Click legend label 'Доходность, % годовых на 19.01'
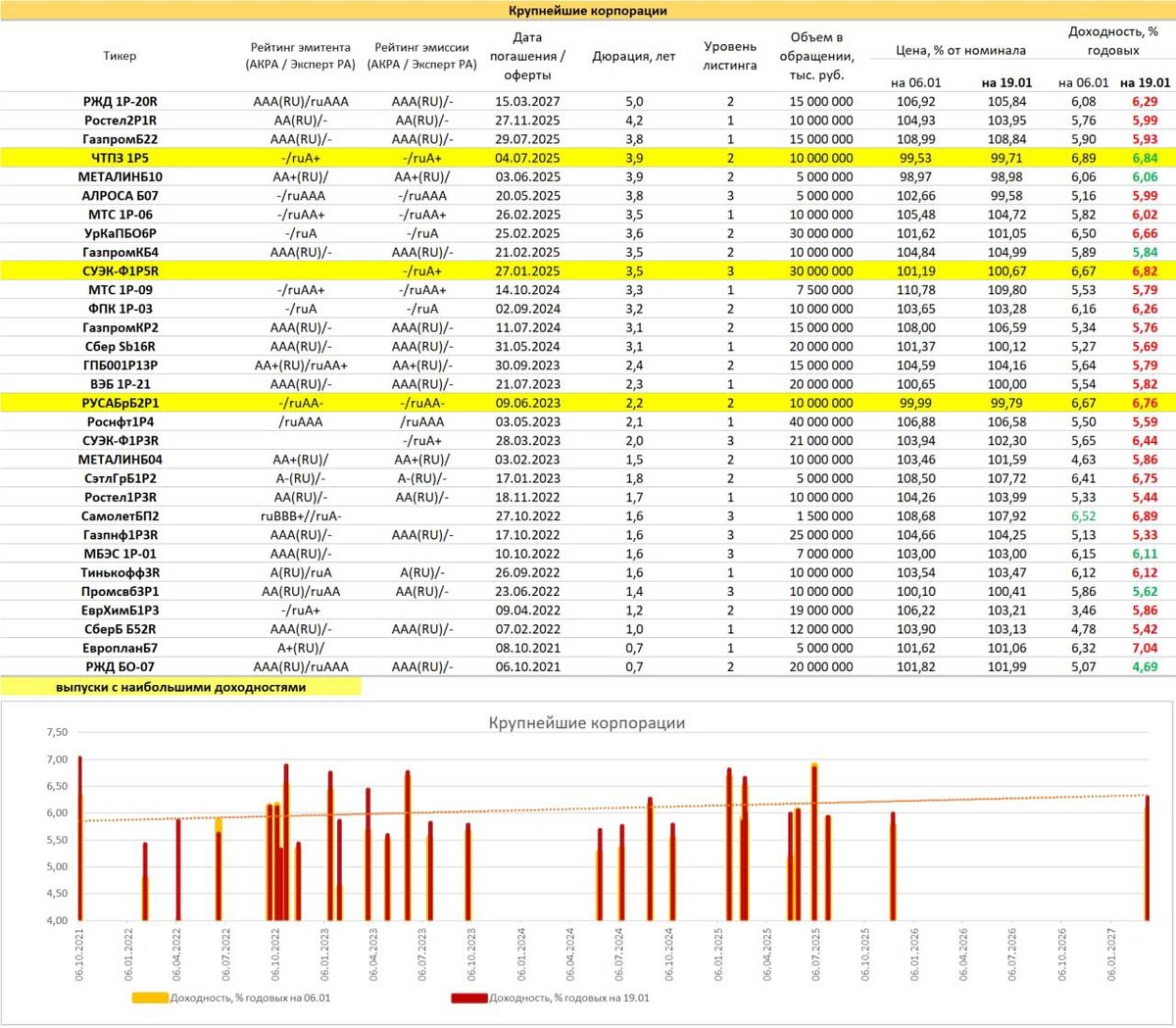Viewport: 1176px width, 1028px height. [x=569, y=998]
